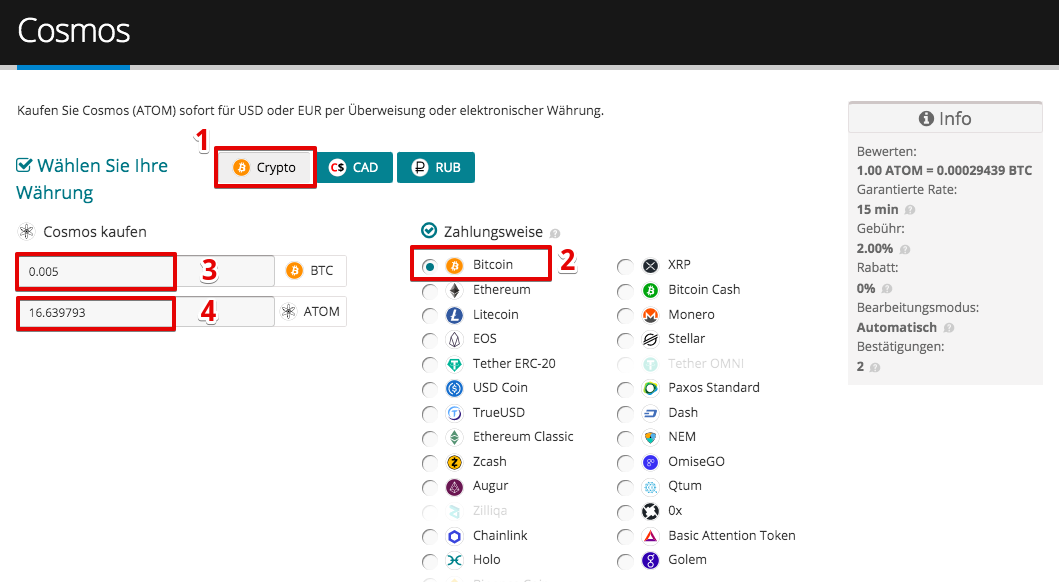
Task: Click the Info panel header
Action: [x=945, y=118]
